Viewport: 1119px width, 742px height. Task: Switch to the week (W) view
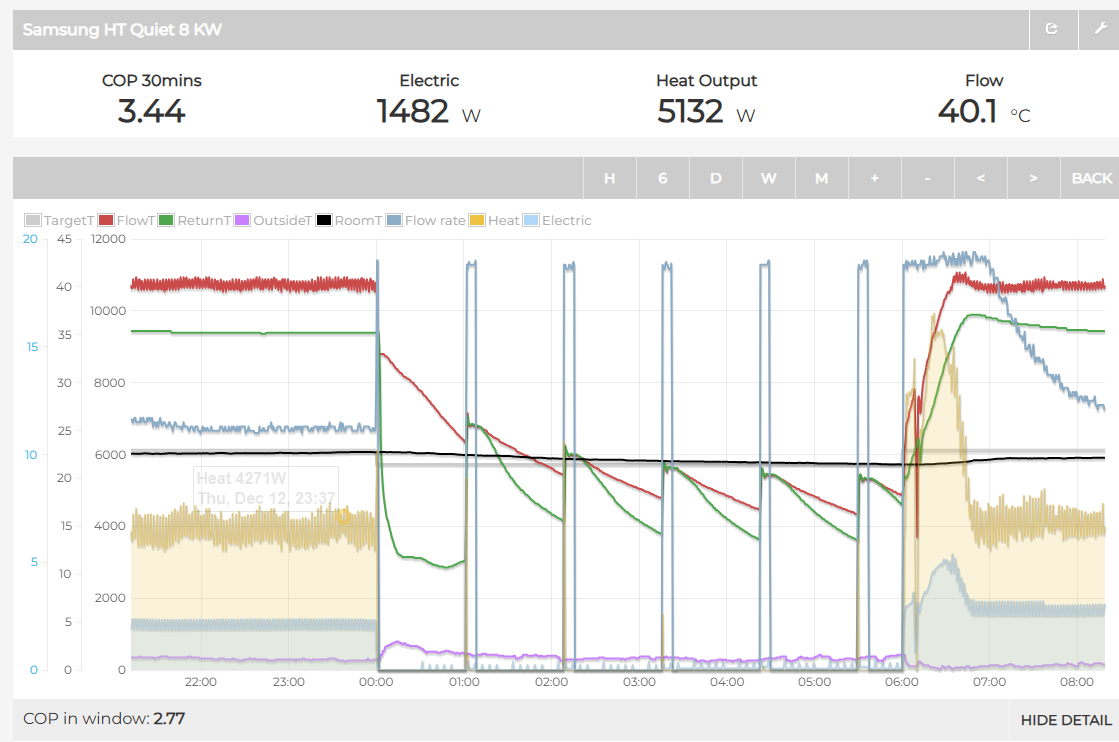coord(769,178)
